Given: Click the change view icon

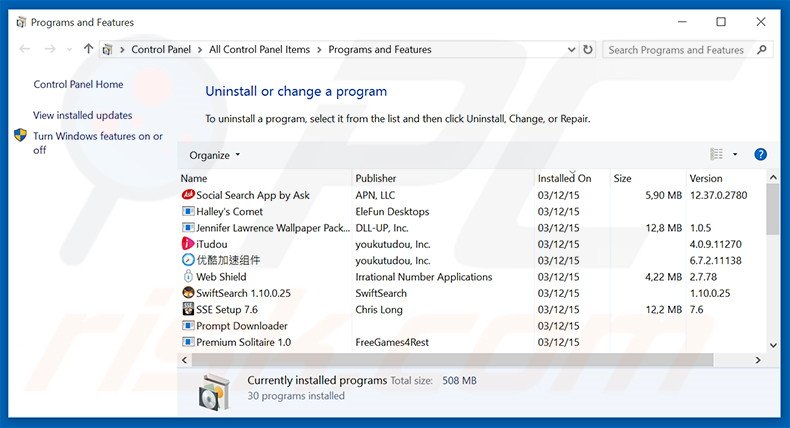Looking at the screenshot, I should click(x=716, y=154).
